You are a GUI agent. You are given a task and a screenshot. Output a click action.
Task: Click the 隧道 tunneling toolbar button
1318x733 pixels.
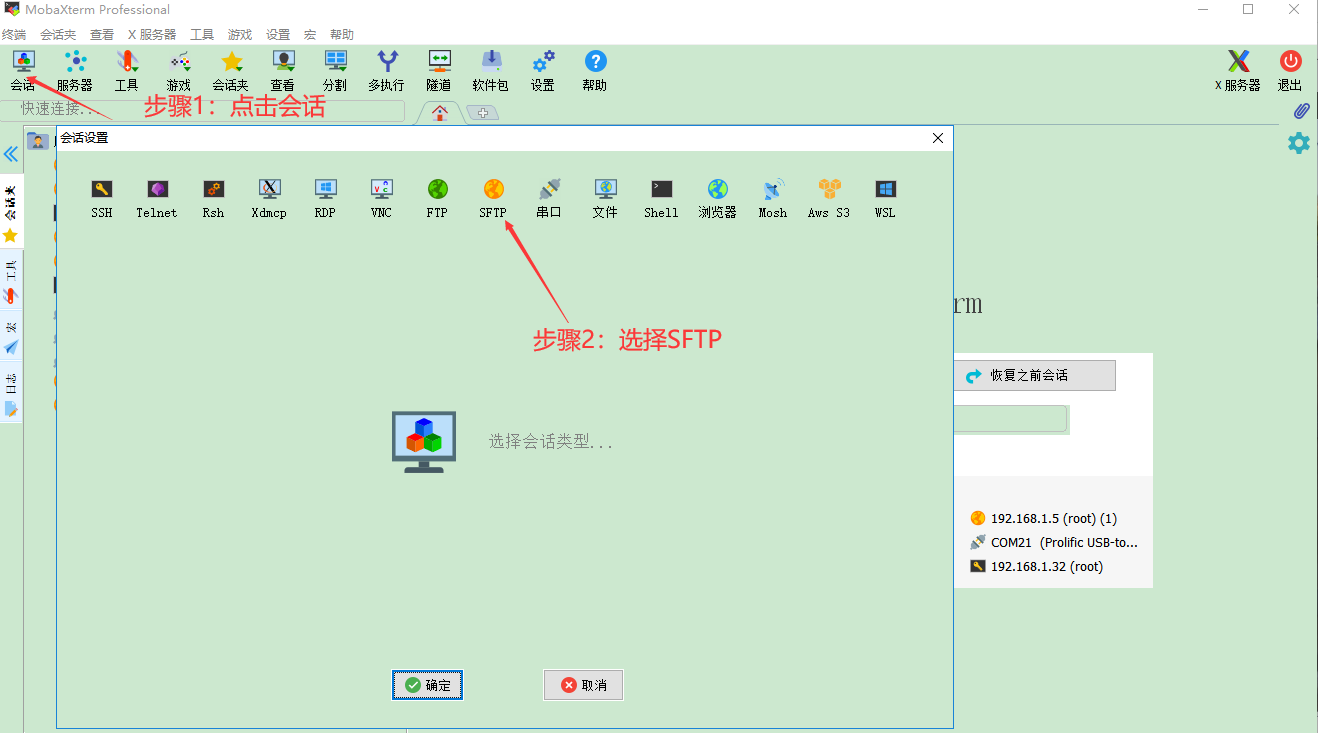[x=438, y=71]
